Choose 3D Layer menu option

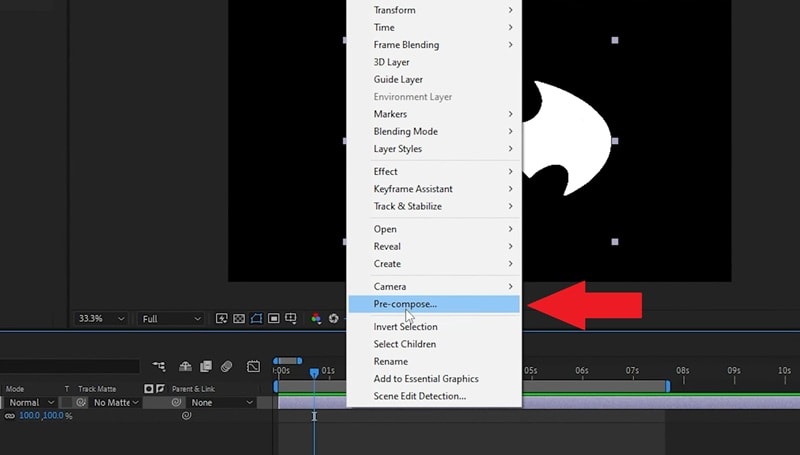(x=434, y=62)
